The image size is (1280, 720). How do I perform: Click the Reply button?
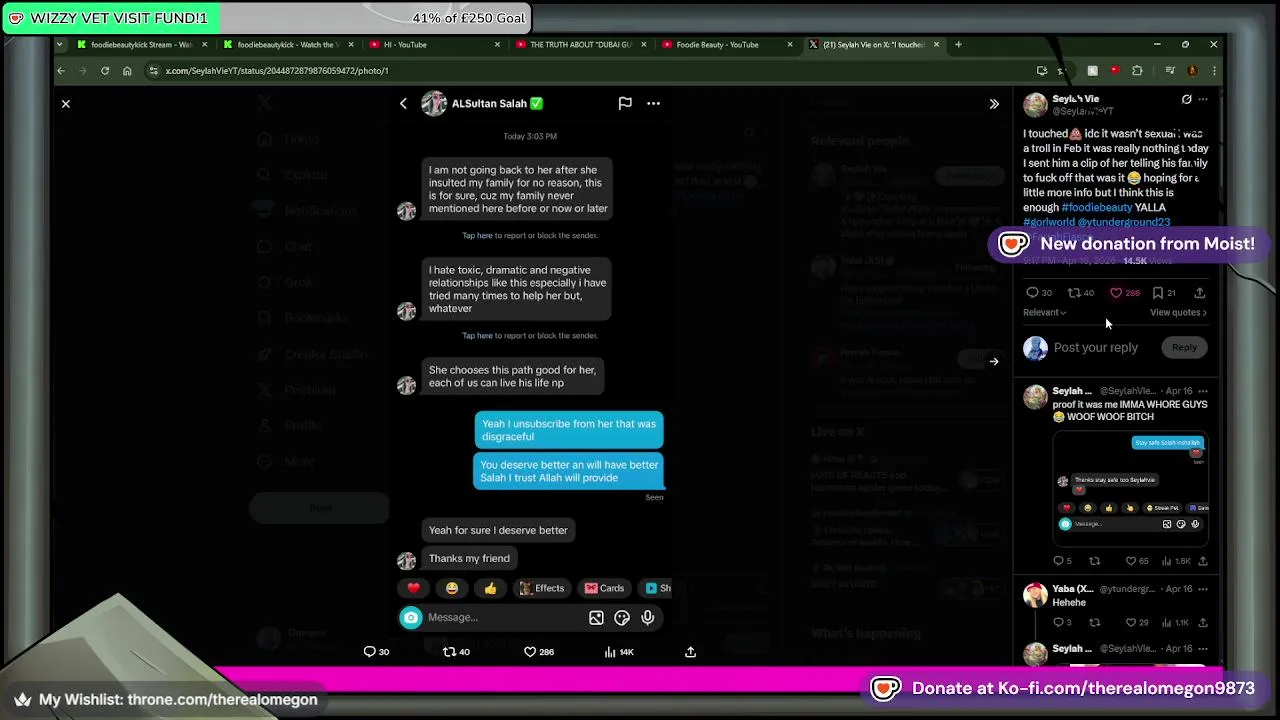tap(1184, 347)
